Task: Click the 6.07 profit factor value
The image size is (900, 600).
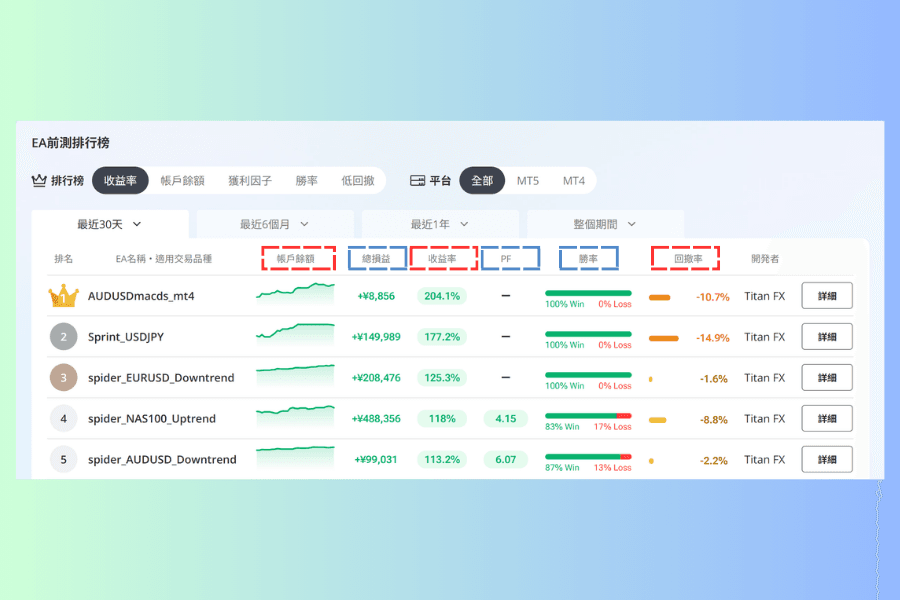Action: pos(506,459)
